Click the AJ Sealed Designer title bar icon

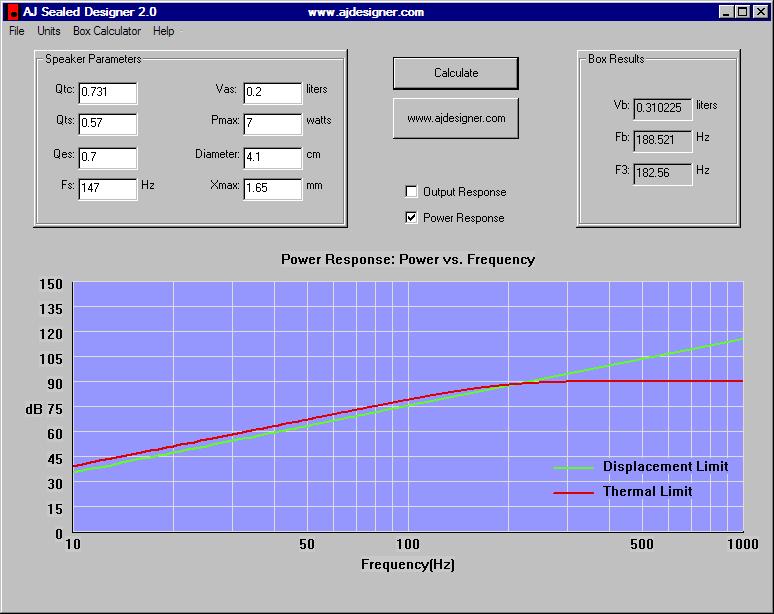[13, 12]
